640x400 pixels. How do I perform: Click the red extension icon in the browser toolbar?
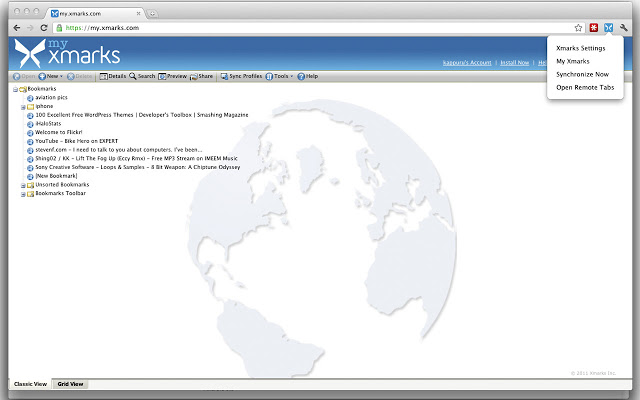[x=594, y=28]
